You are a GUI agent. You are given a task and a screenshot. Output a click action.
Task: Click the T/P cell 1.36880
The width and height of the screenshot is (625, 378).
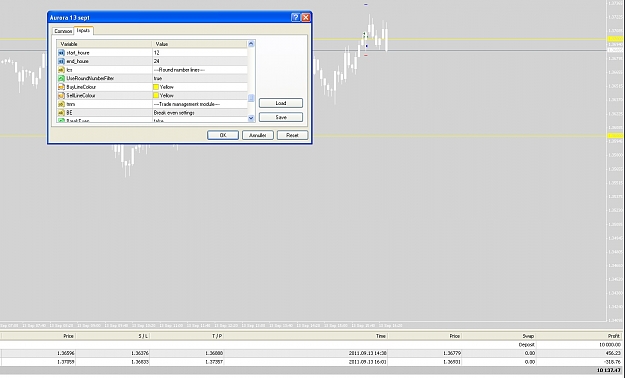[214, 353]
